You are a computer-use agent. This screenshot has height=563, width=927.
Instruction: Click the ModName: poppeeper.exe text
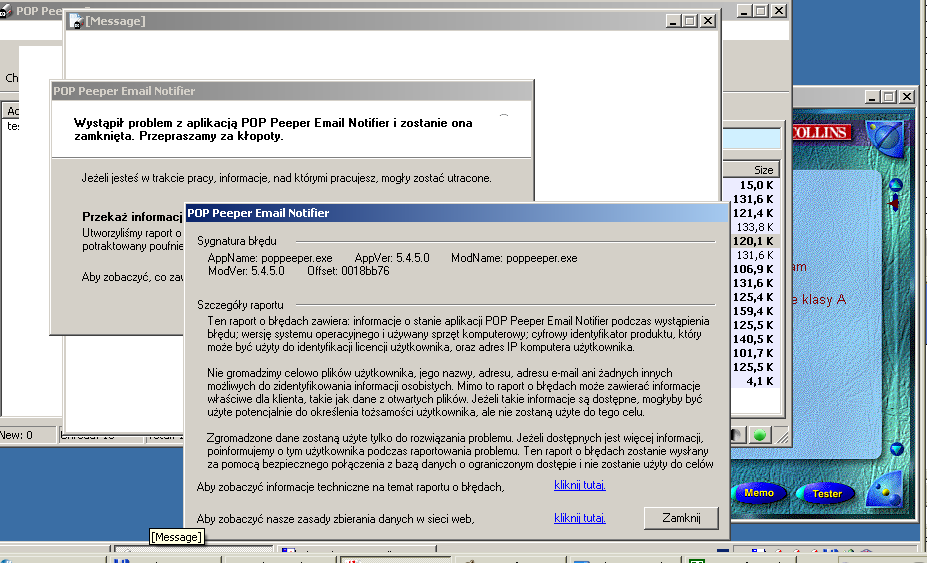[514, 258]
